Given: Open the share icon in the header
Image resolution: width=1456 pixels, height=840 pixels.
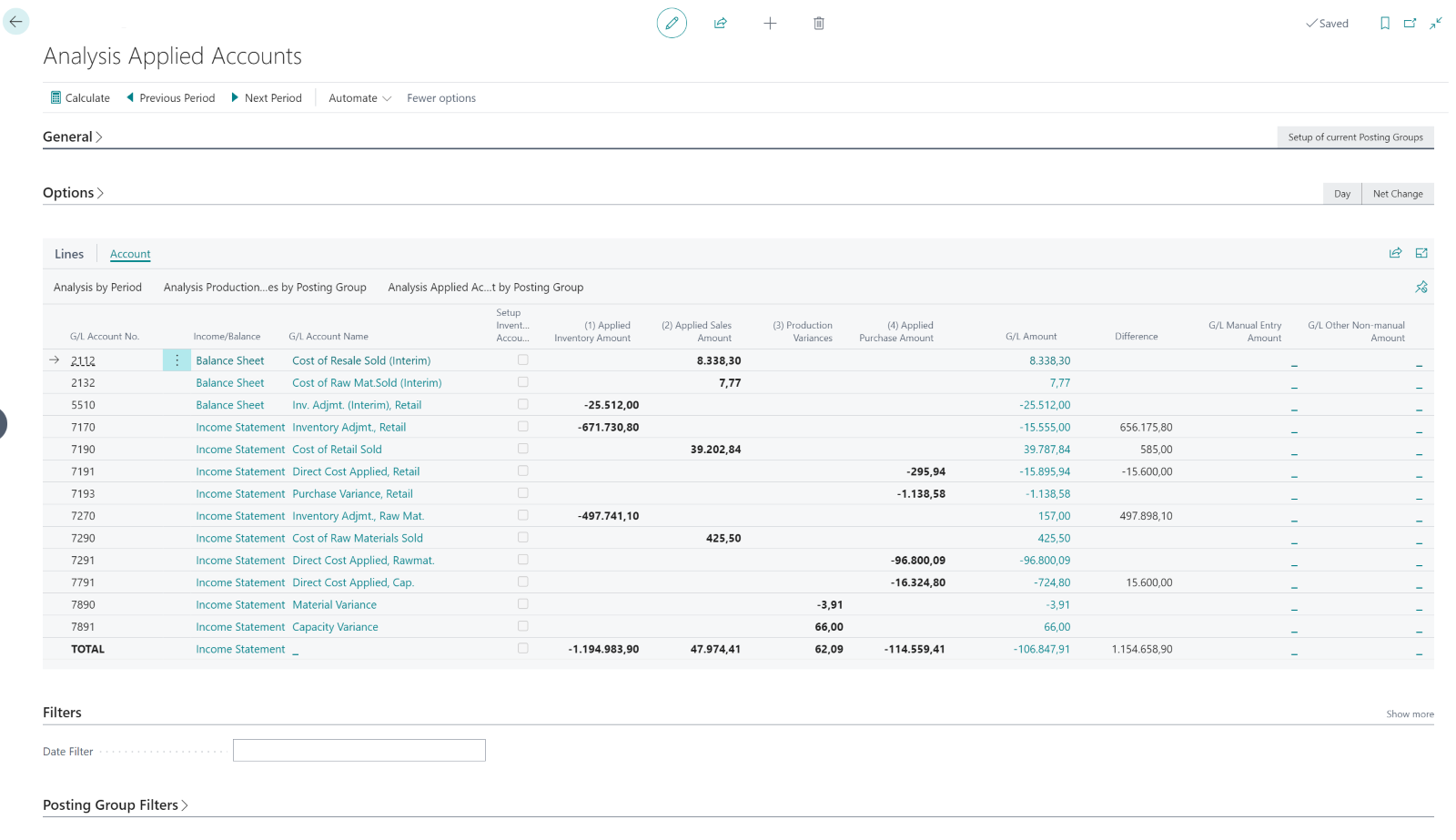Looking at the screenshot, I should coord(721,23).
